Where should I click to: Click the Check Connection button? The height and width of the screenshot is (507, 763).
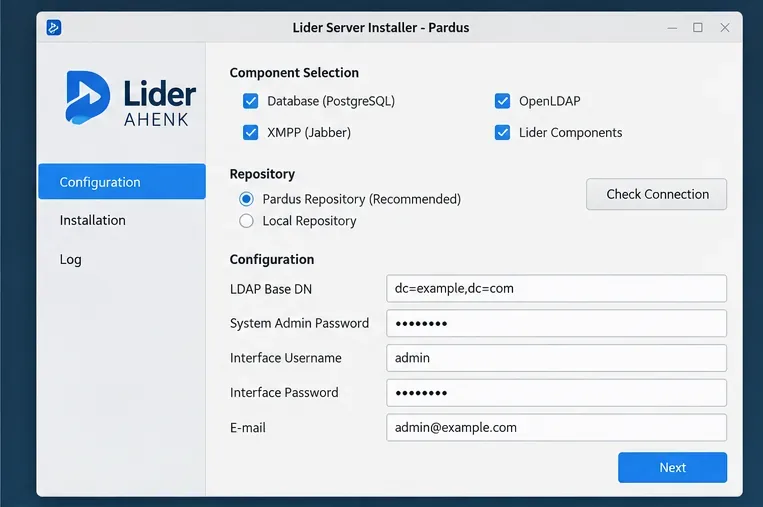click(656, 194)
